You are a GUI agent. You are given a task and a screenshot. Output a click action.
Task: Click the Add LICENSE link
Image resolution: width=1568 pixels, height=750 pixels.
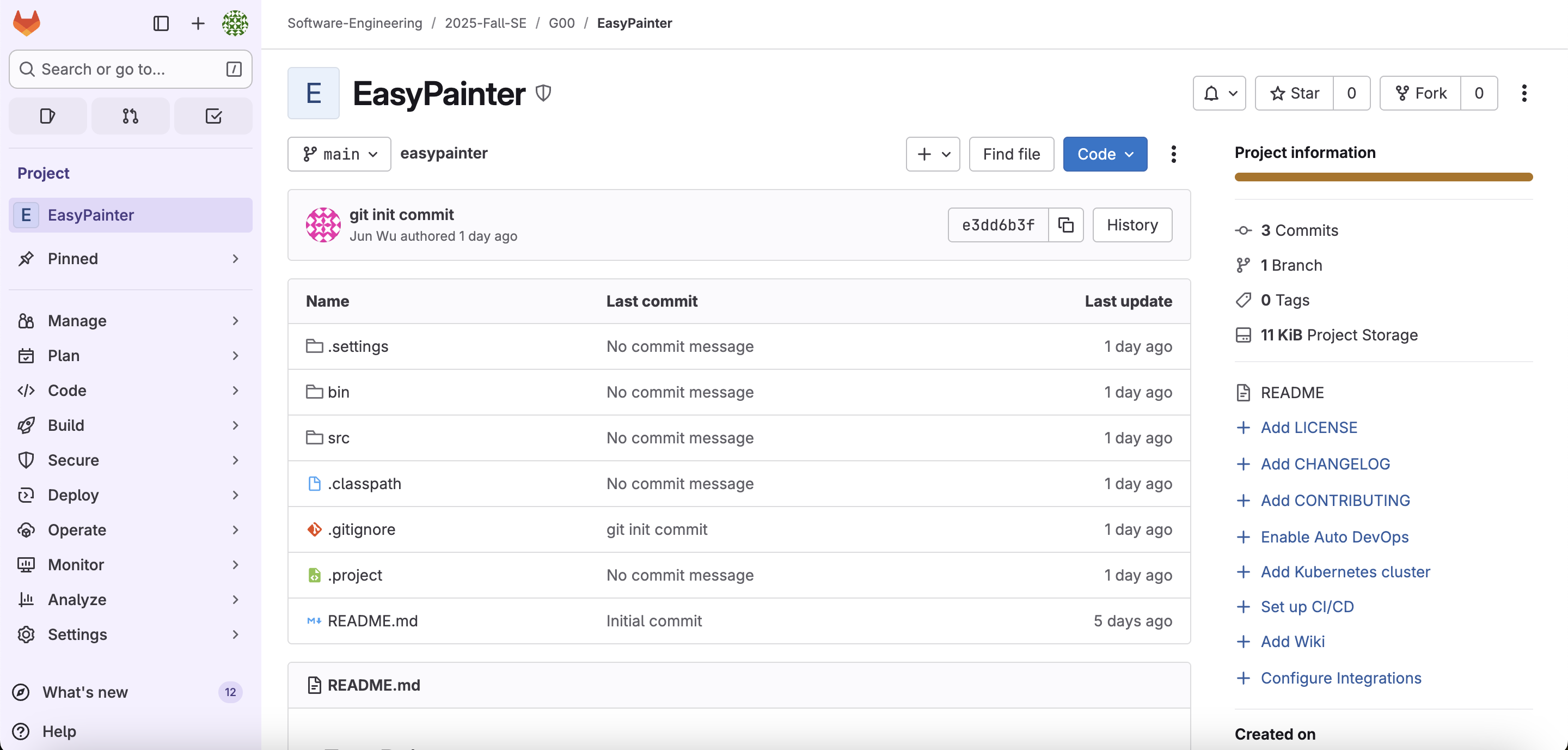pos(1309,428)
